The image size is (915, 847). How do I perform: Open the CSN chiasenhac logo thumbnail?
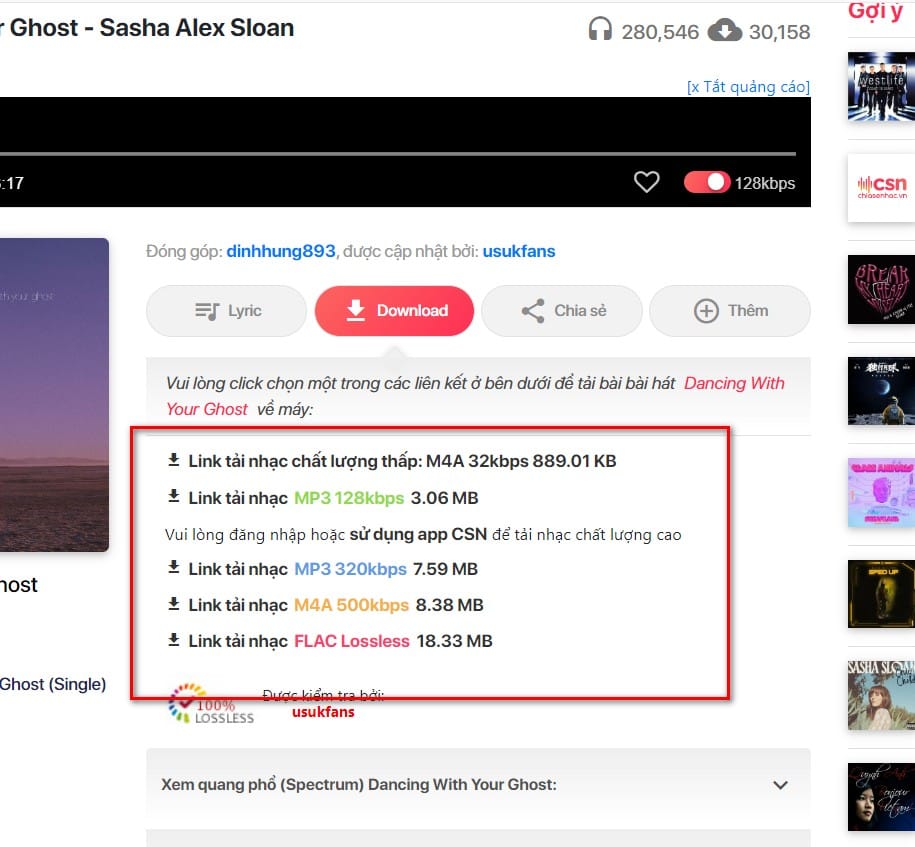click(881, 187)
